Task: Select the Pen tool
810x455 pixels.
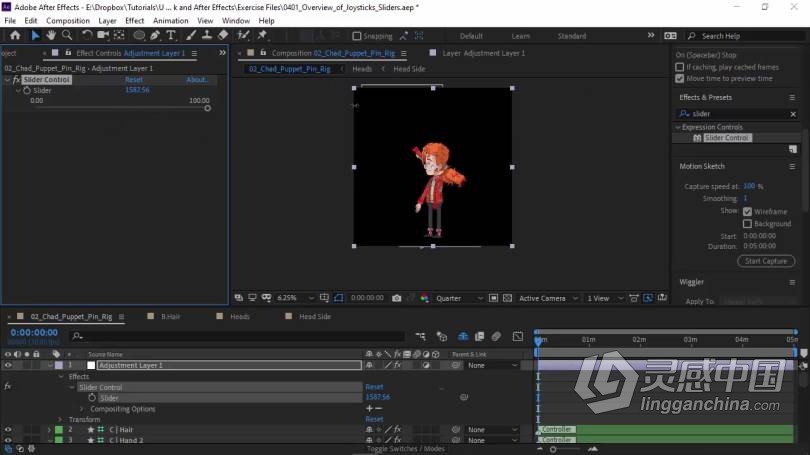Action: (x=155, y=35)
